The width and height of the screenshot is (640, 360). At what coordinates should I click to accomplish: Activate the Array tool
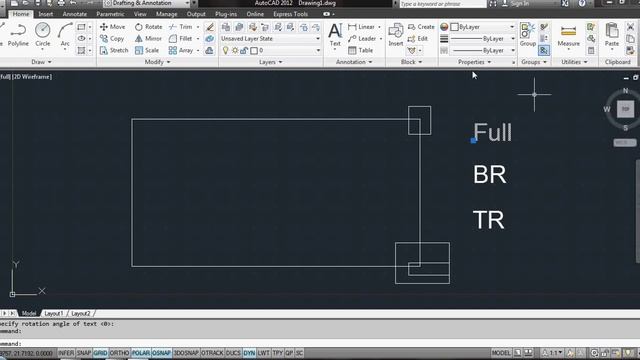tap(181, 50)
